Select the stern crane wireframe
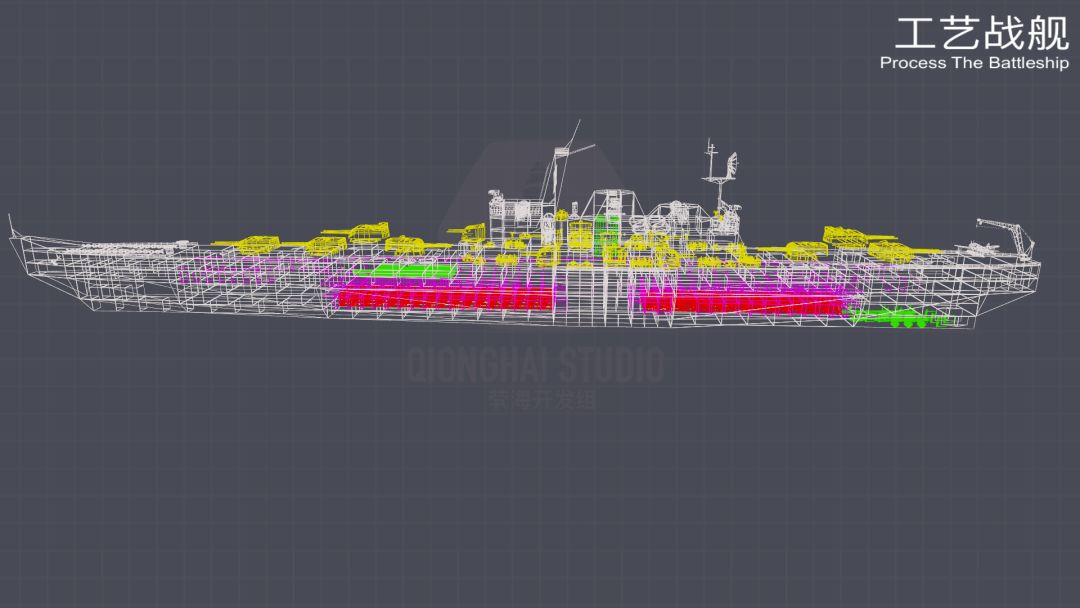 (1008, 238)
